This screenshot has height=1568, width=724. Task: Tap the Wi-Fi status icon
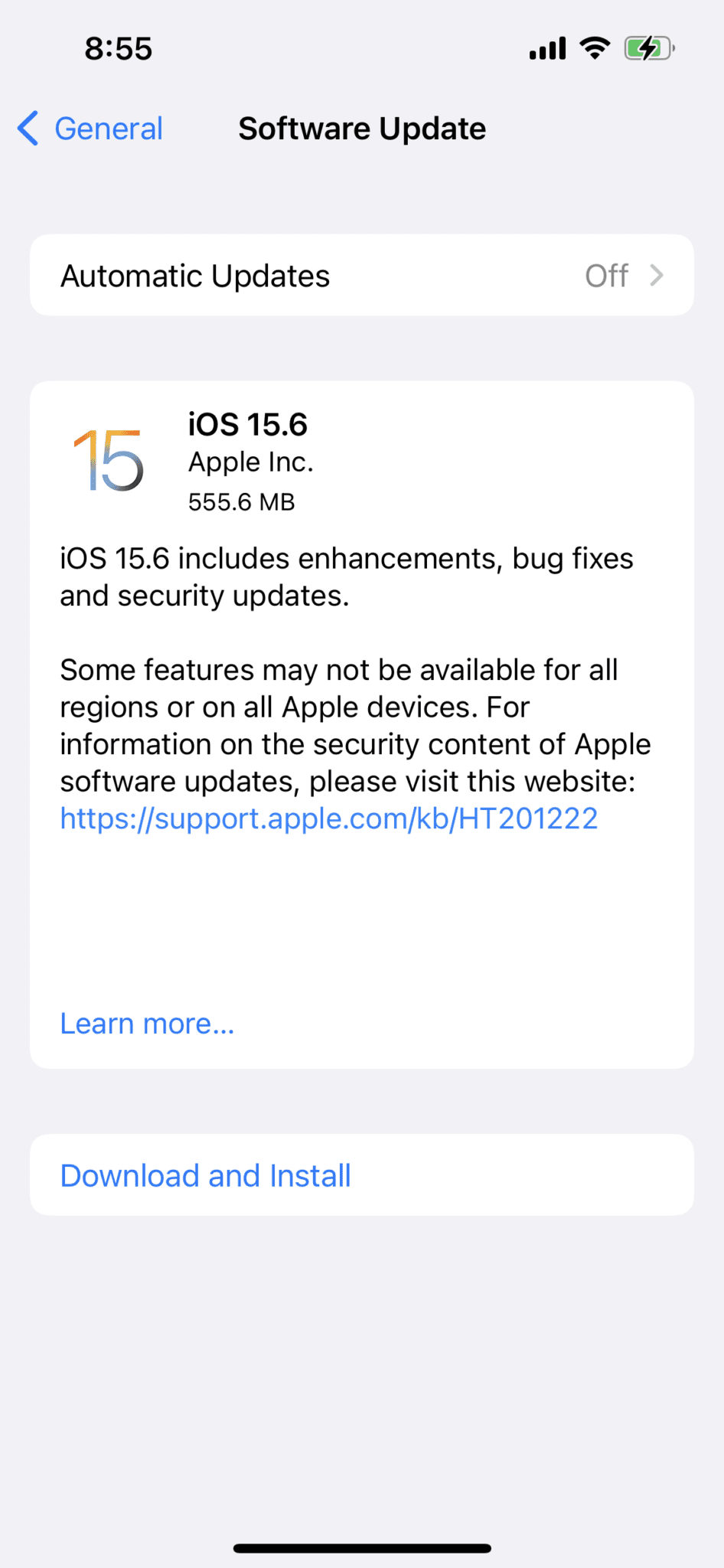(x=594, y=48)
